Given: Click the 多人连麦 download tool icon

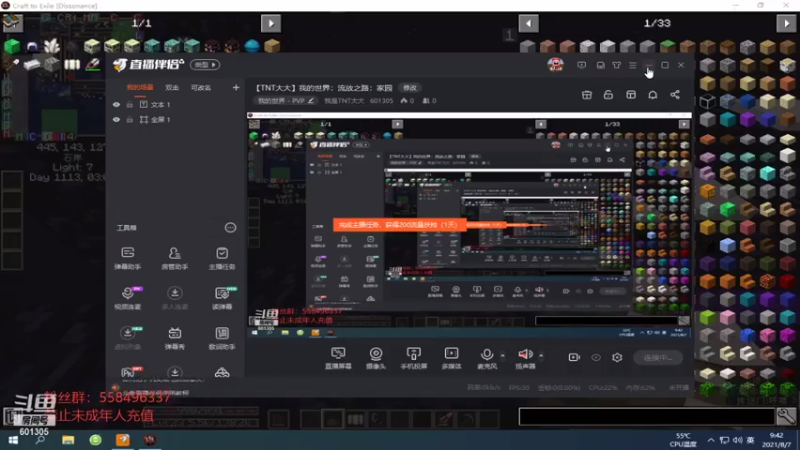Looking at the screenshot, I should tap(174, 298).
